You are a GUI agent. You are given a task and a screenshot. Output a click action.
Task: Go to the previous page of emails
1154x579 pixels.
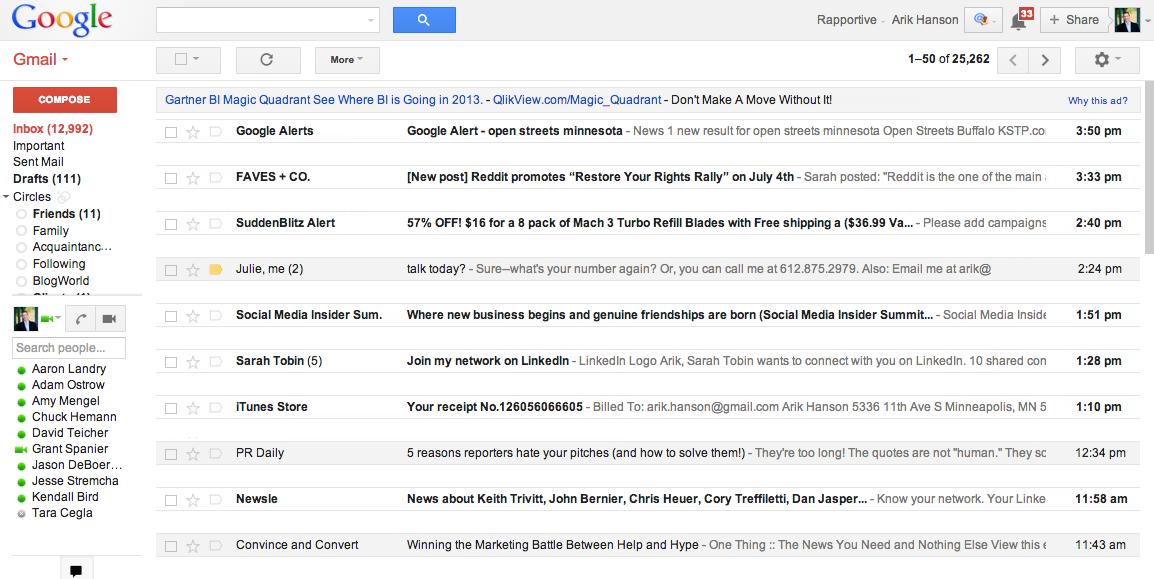pos(1013,60)
